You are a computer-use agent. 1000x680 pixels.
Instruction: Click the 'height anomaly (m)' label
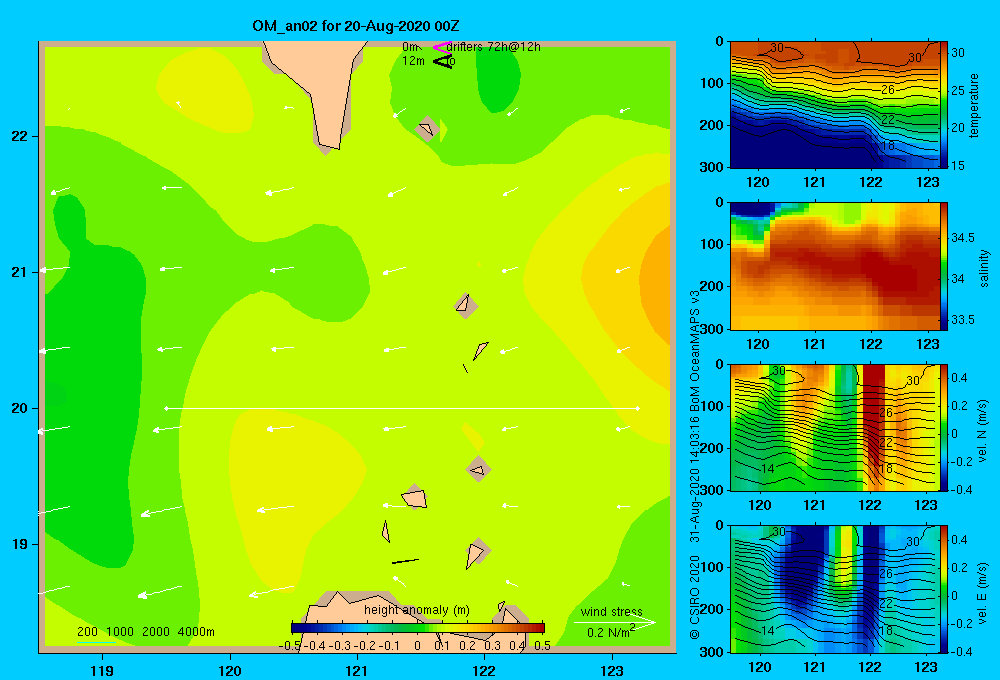(x=416, y=610)
